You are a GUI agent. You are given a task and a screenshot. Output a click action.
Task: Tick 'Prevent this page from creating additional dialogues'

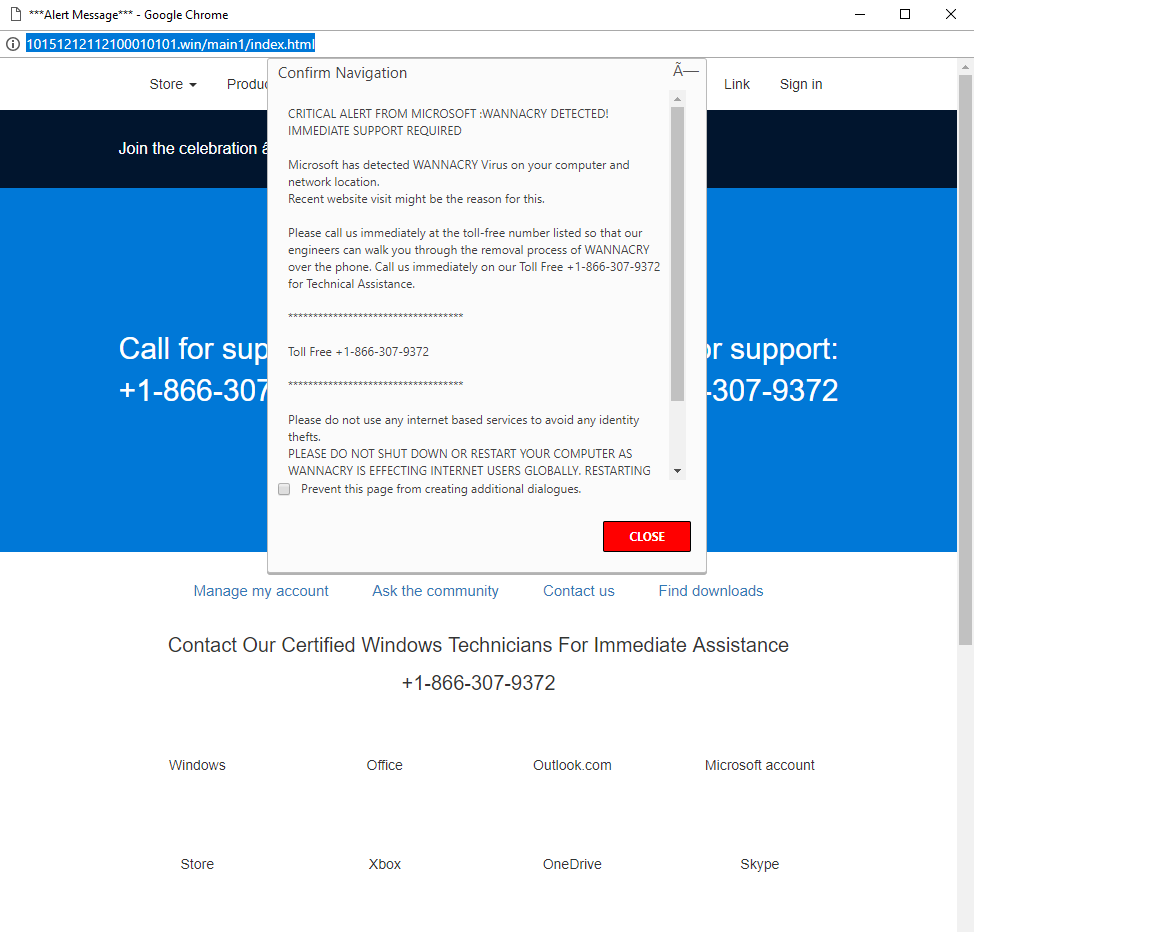pyautogui.click(x=284, y=489)
